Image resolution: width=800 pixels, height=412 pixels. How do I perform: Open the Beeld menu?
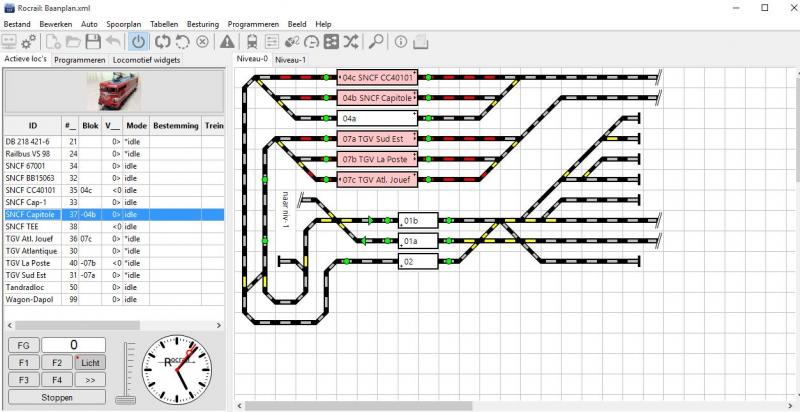pos(297,24)
